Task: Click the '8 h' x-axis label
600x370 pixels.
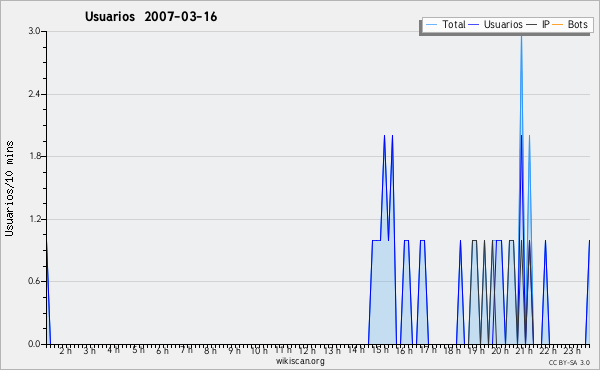Action: click(210, 351)
